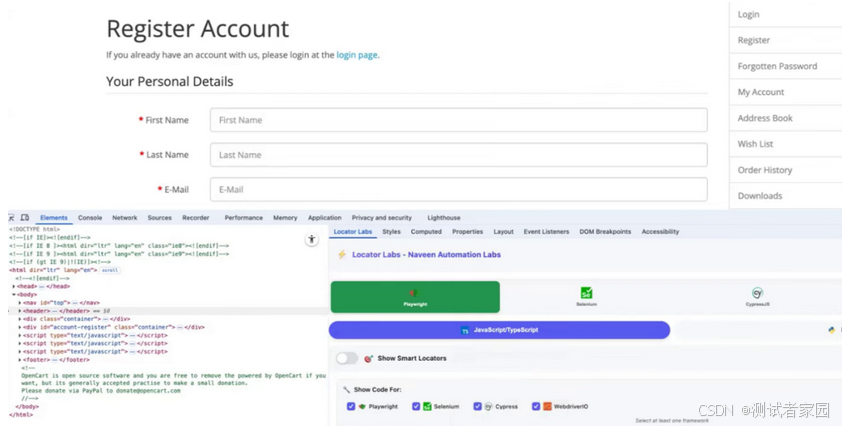Screen dimensions: 842x426
Task: Expand the header element node arrow
Action: pyautogui.click(x=20, y=311)
